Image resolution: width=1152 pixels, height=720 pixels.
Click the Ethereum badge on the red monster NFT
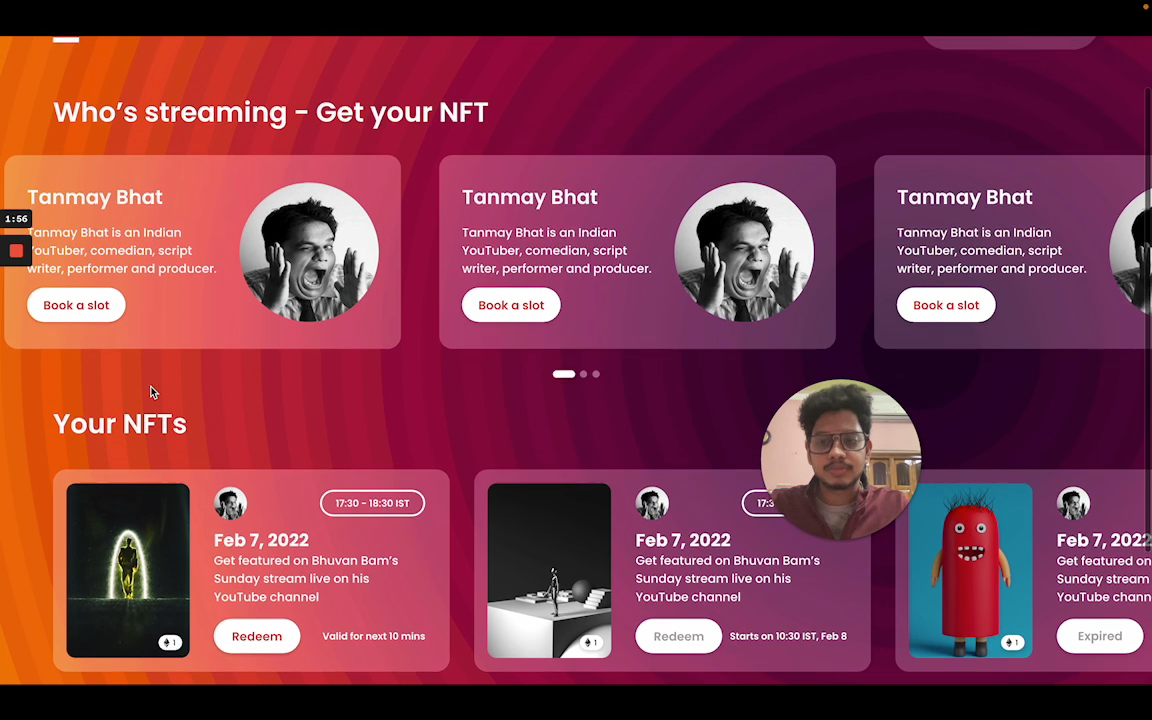(1012, 643)
